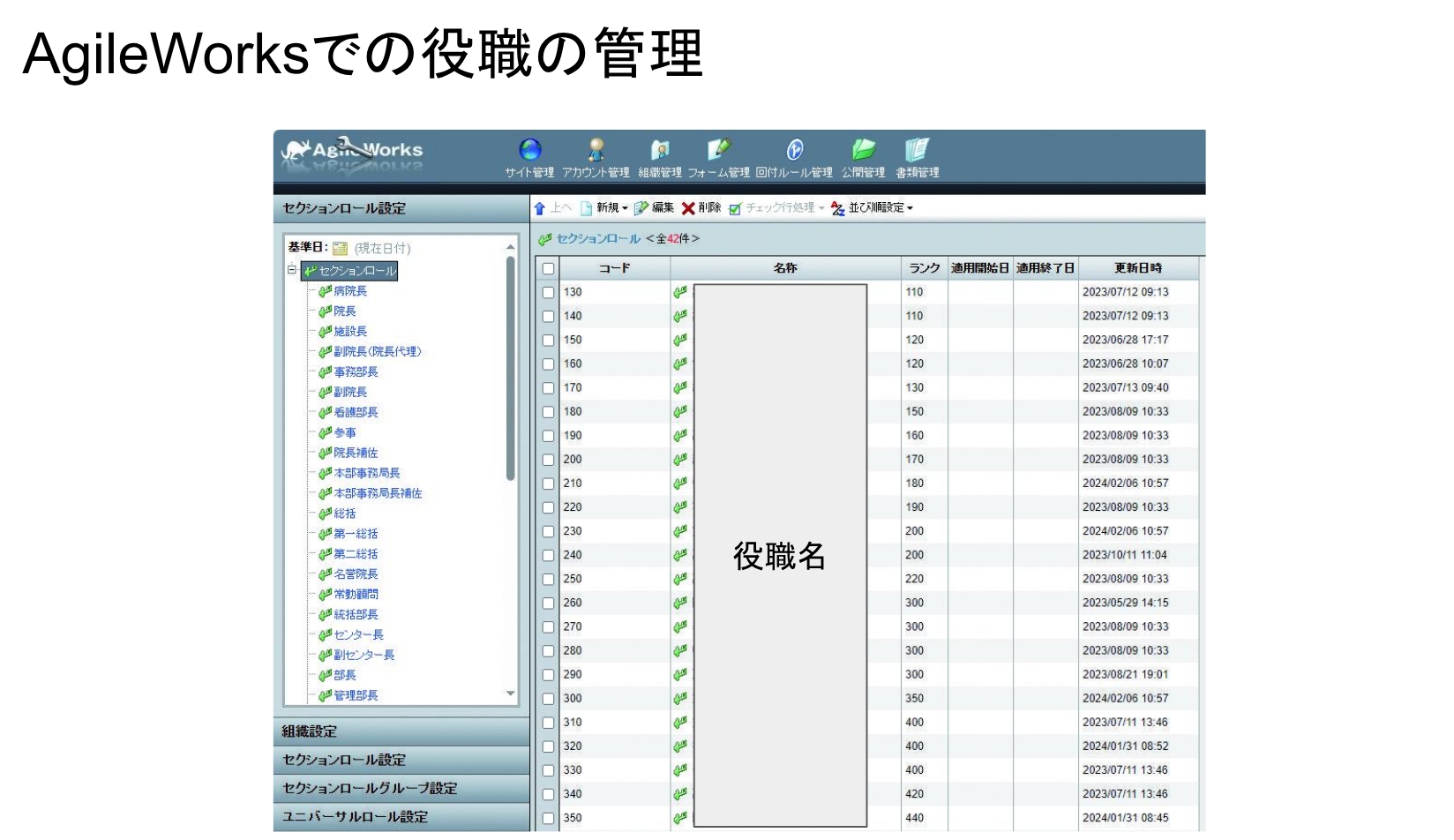
Task: Collapse the セクションロール tree root
Action: click(291, 270)
